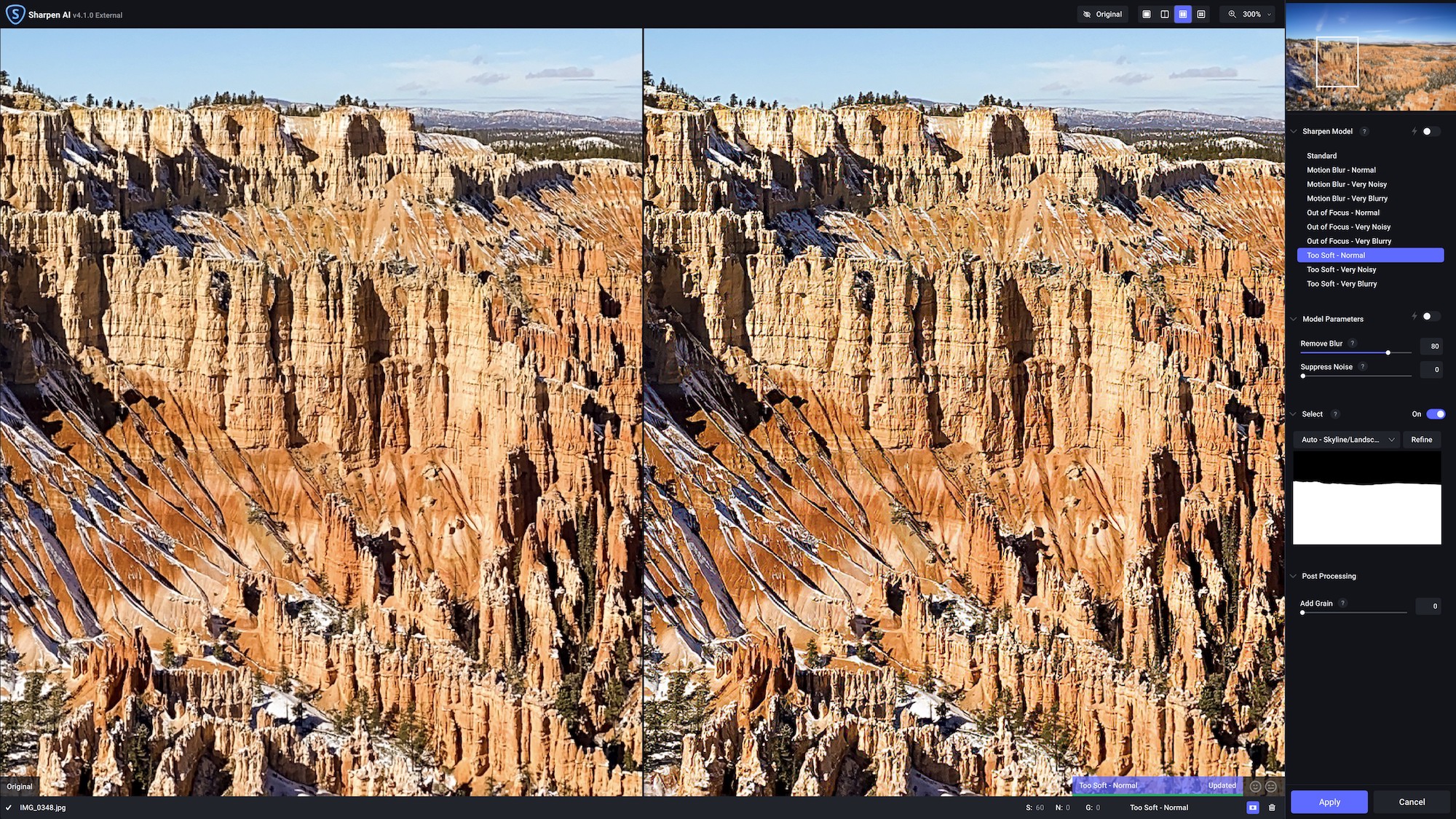The image size is (1456, 819).
Task: Click the neutral face feedback icon
Action: click(1271, 786)
